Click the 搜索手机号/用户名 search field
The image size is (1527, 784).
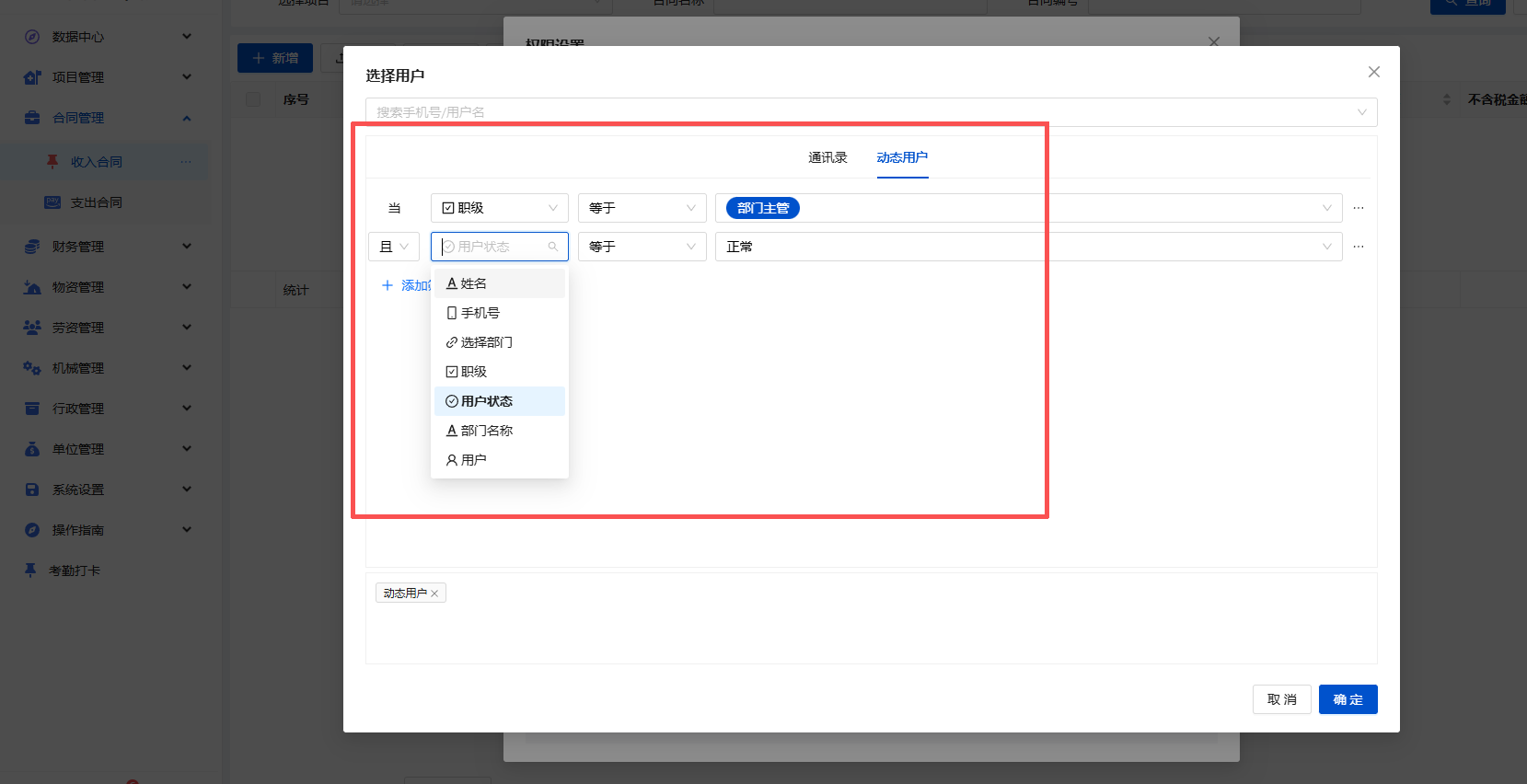click(x=872, y=112)
